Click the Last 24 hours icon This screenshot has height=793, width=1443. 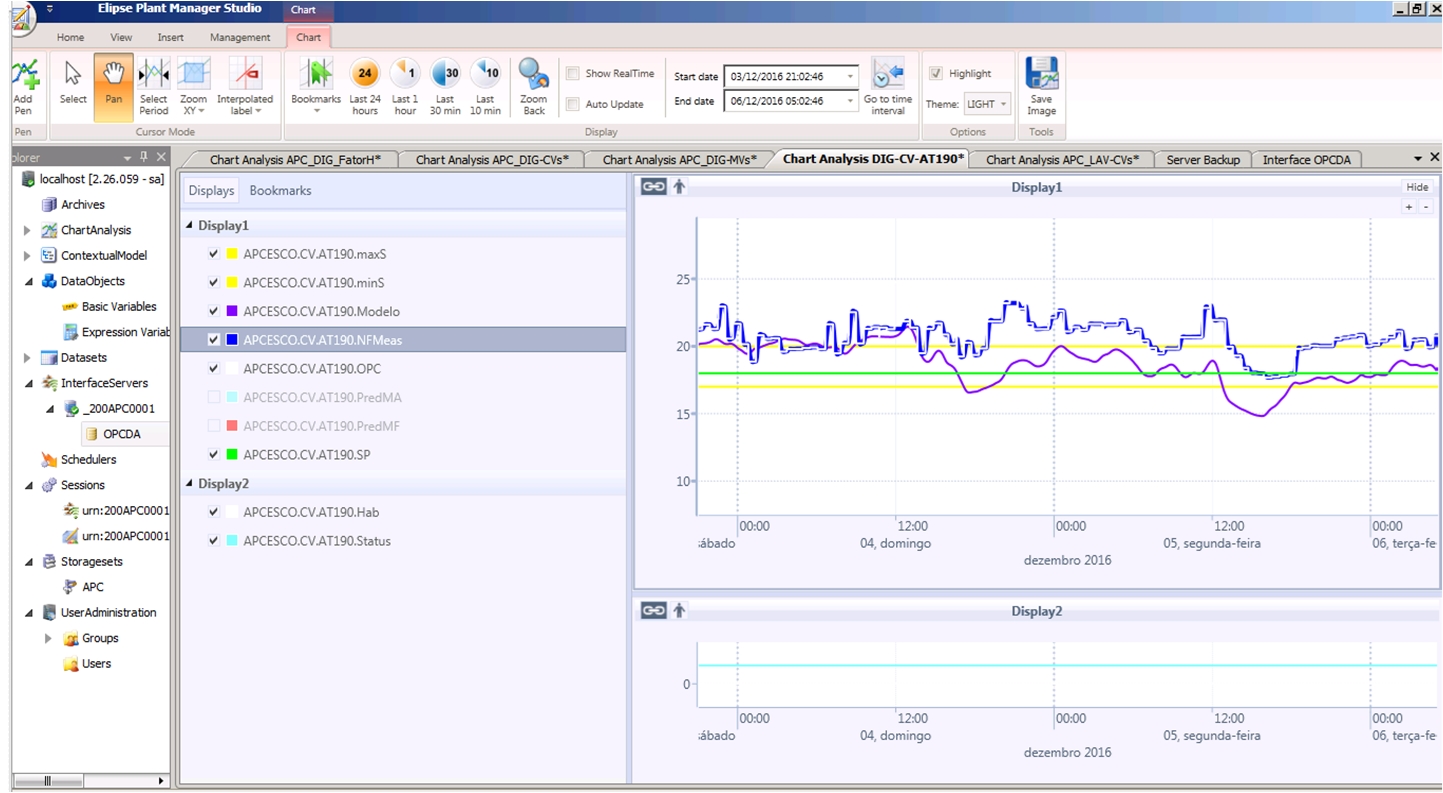point(365,74)
